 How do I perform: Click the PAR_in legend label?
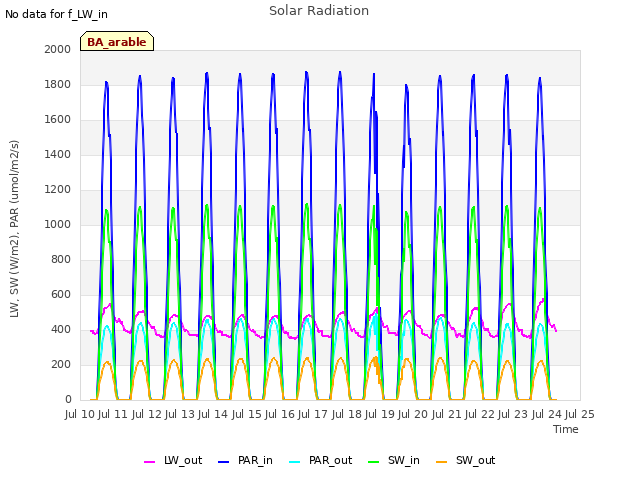(255, 460)
